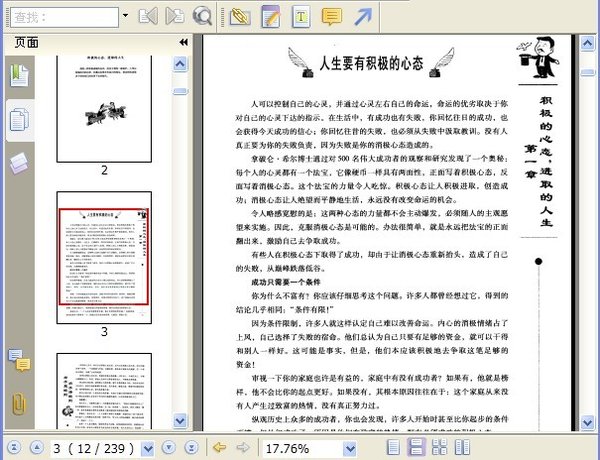600x460 pixels.
Task: Open the attachments sidebar panel
Action: coord(19,404)
